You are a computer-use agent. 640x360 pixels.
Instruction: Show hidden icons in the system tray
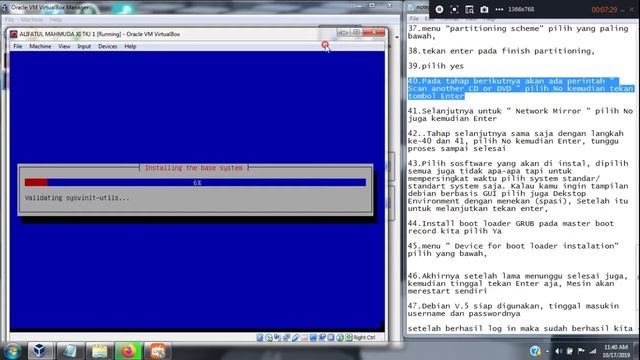(547, 351)
